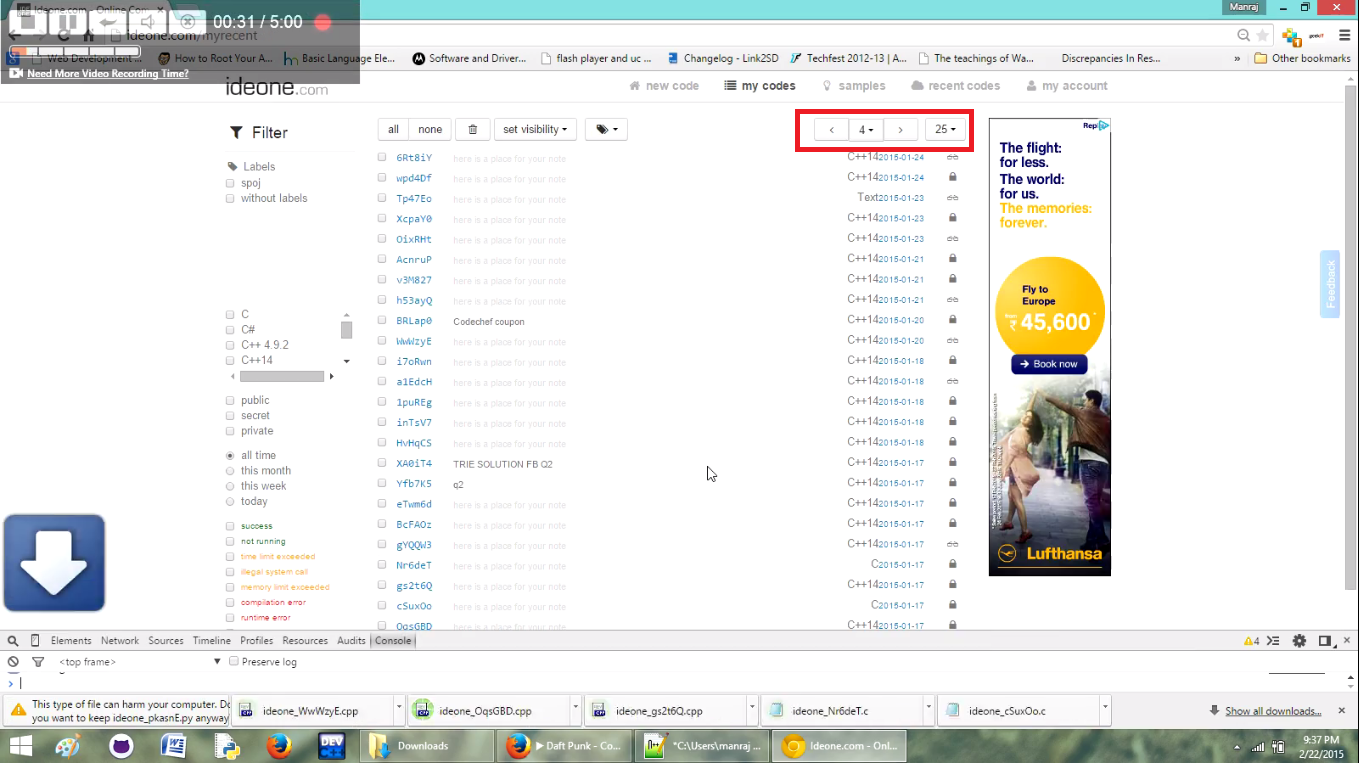Open the 25 per page dropdown

(945, 130)
